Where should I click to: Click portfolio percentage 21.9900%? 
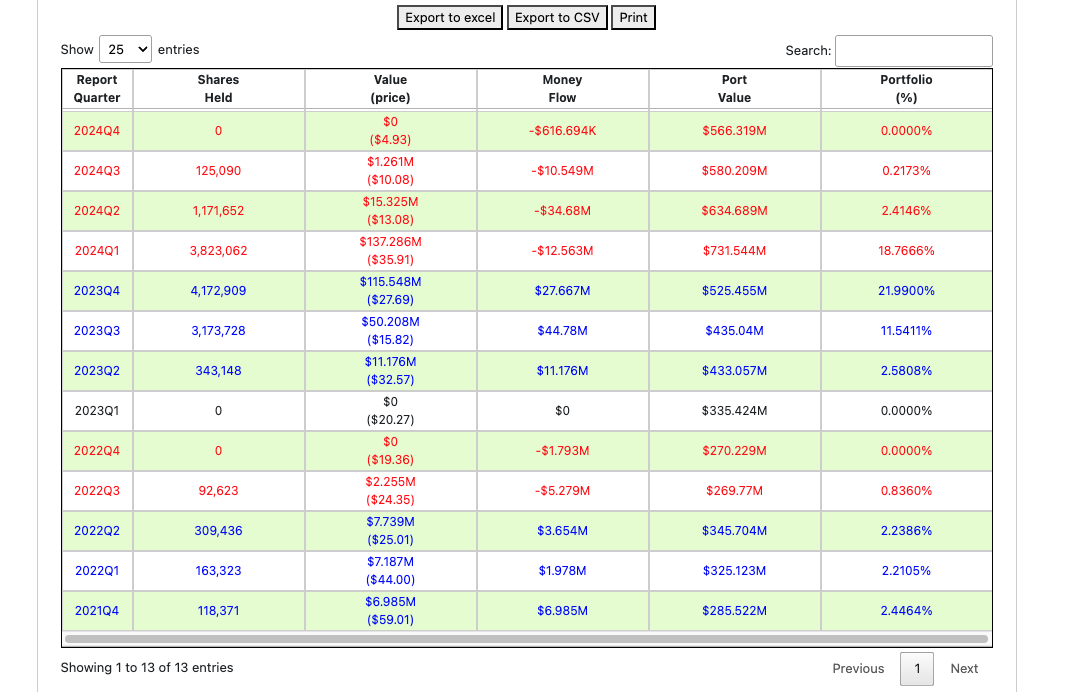pos(906,291)
